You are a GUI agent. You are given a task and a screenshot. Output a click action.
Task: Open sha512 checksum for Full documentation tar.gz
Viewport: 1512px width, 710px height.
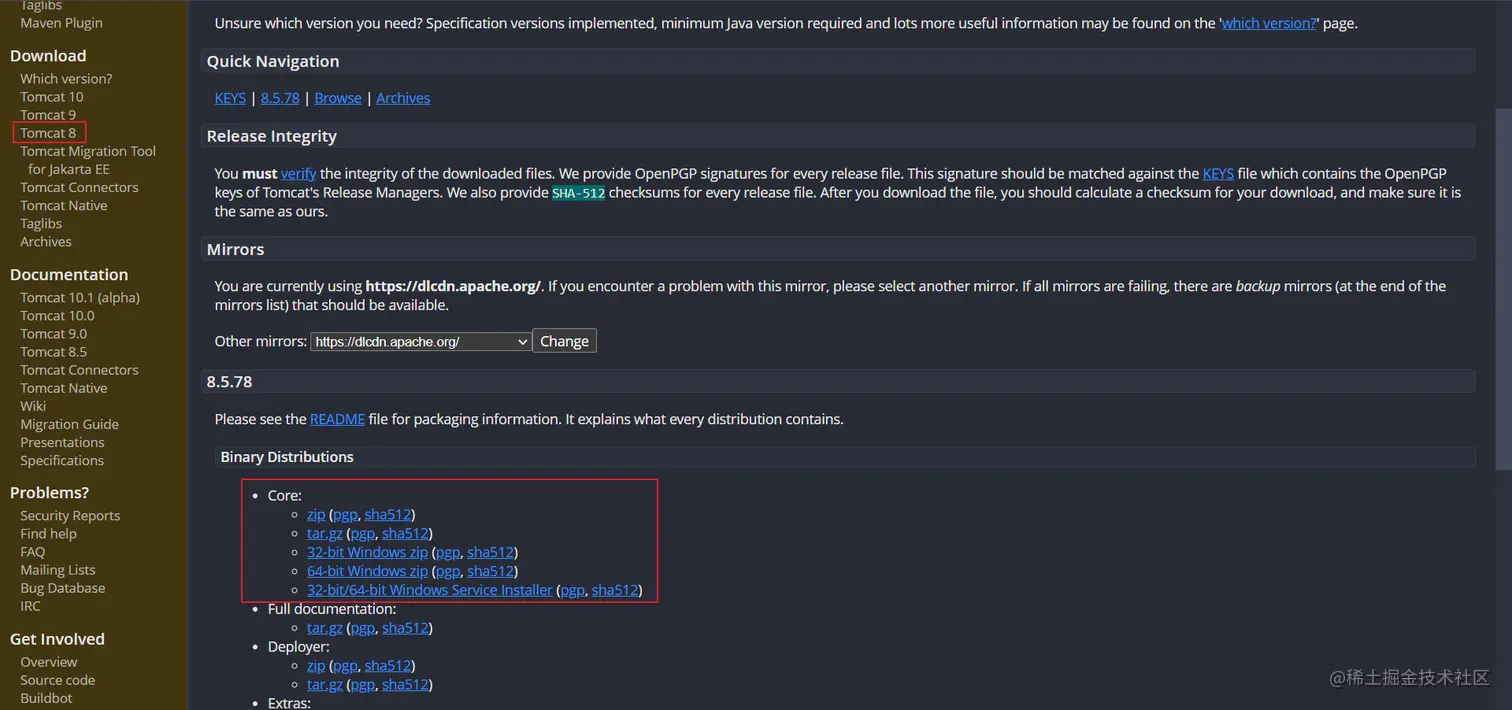(x=405, y=628)
